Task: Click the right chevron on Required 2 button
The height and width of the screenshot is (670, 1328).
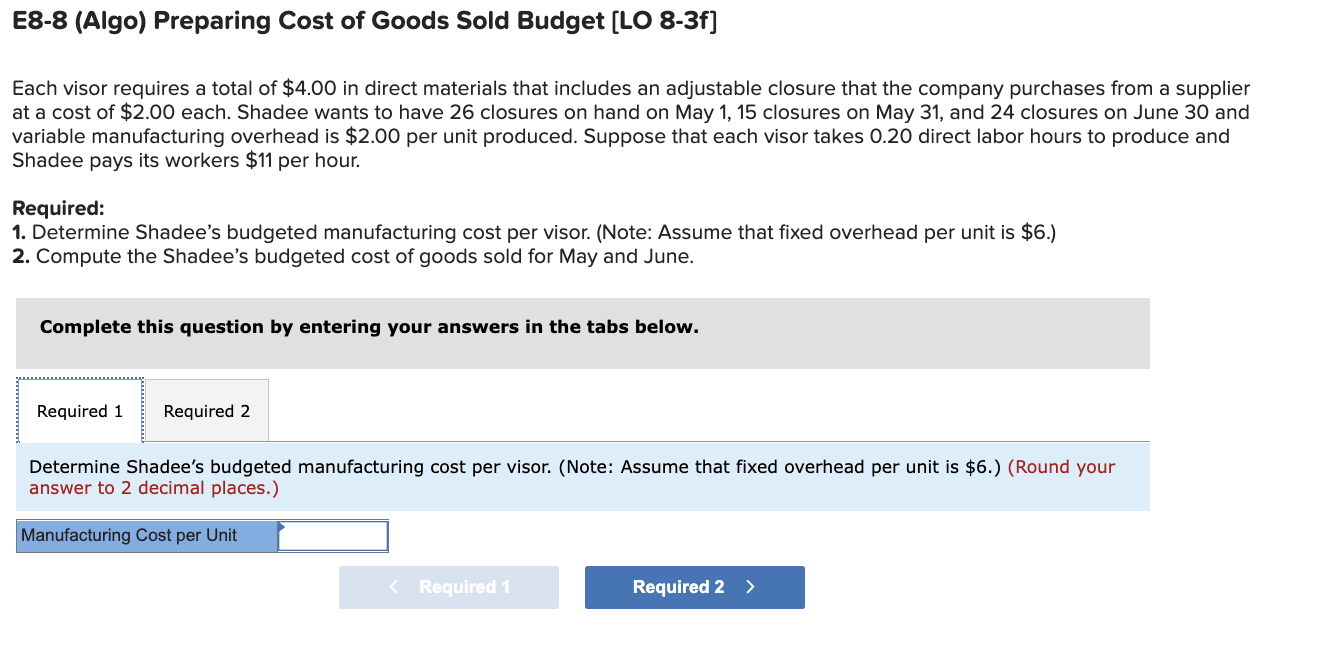Action: point(750,587)
